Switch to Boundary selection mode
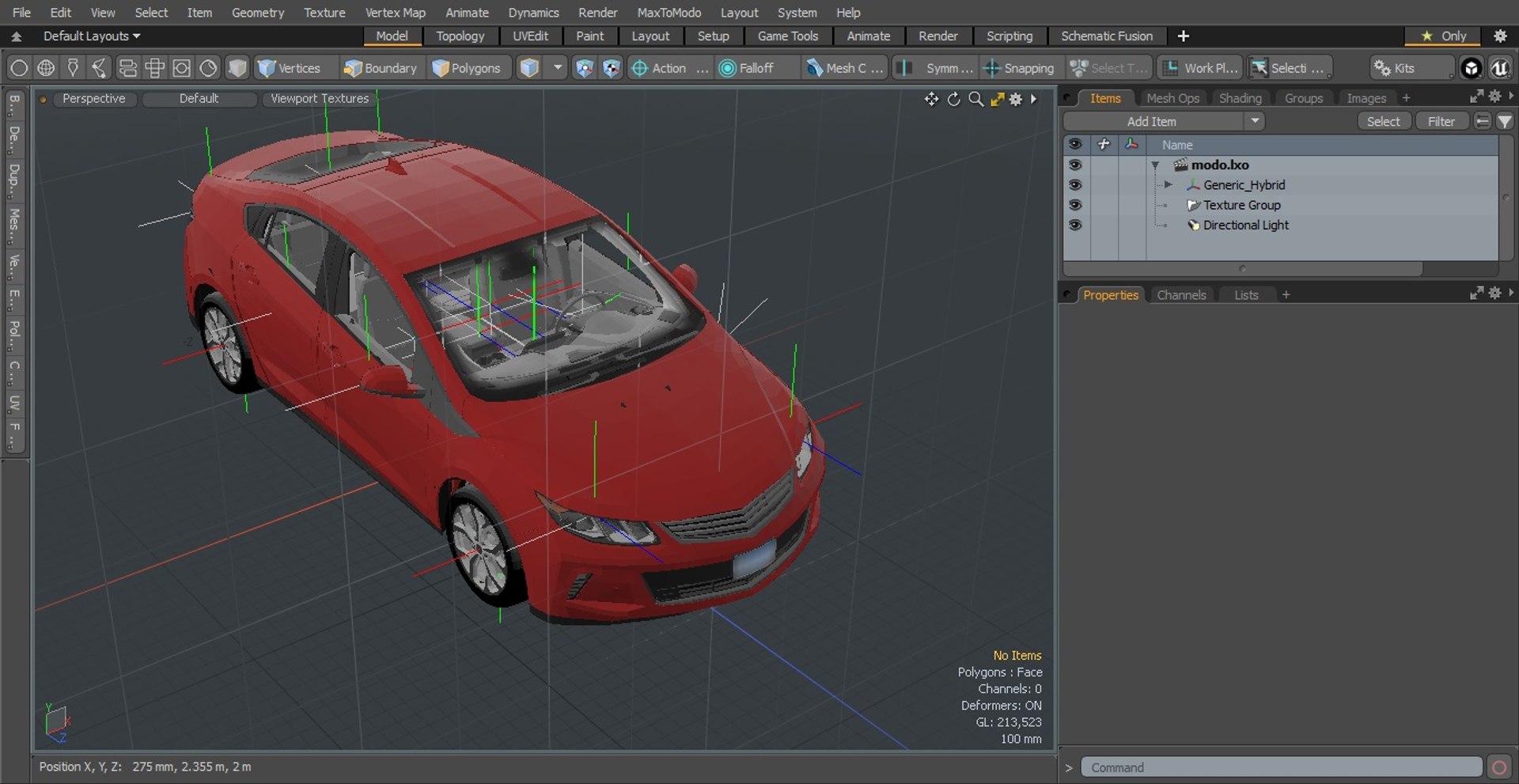The height and width of the screenshot is (784, 1519). point(381,68)
